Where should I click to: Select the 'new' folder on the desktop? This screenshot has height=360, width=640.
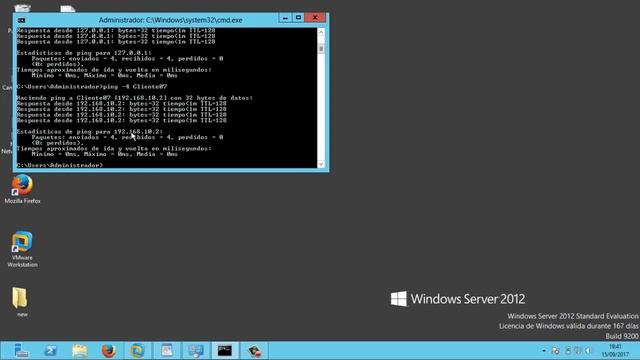21,302
